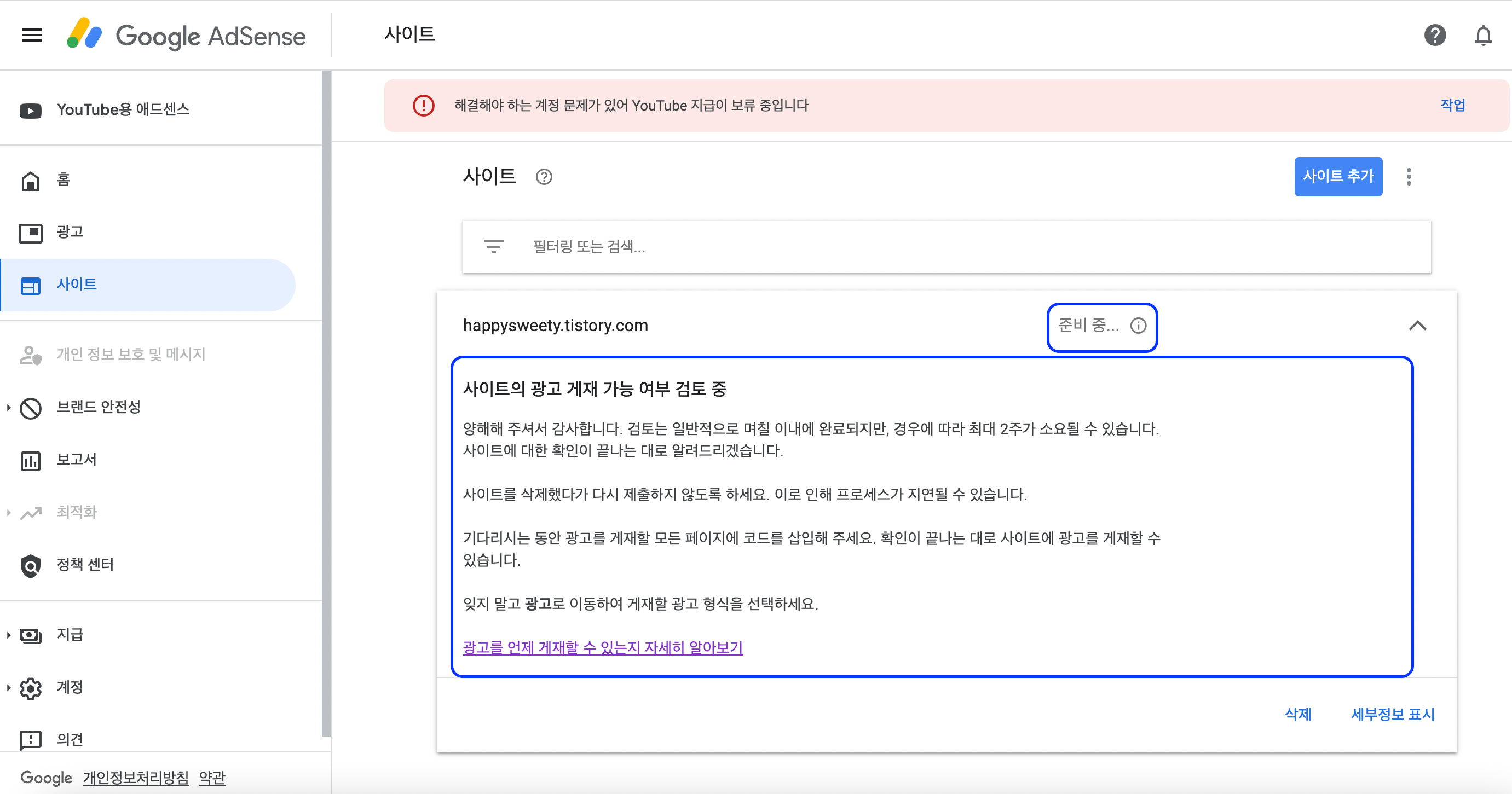1512x794 pixels.
Task: Click the YouTube icon in sidebar
Action: coord(31,111)
